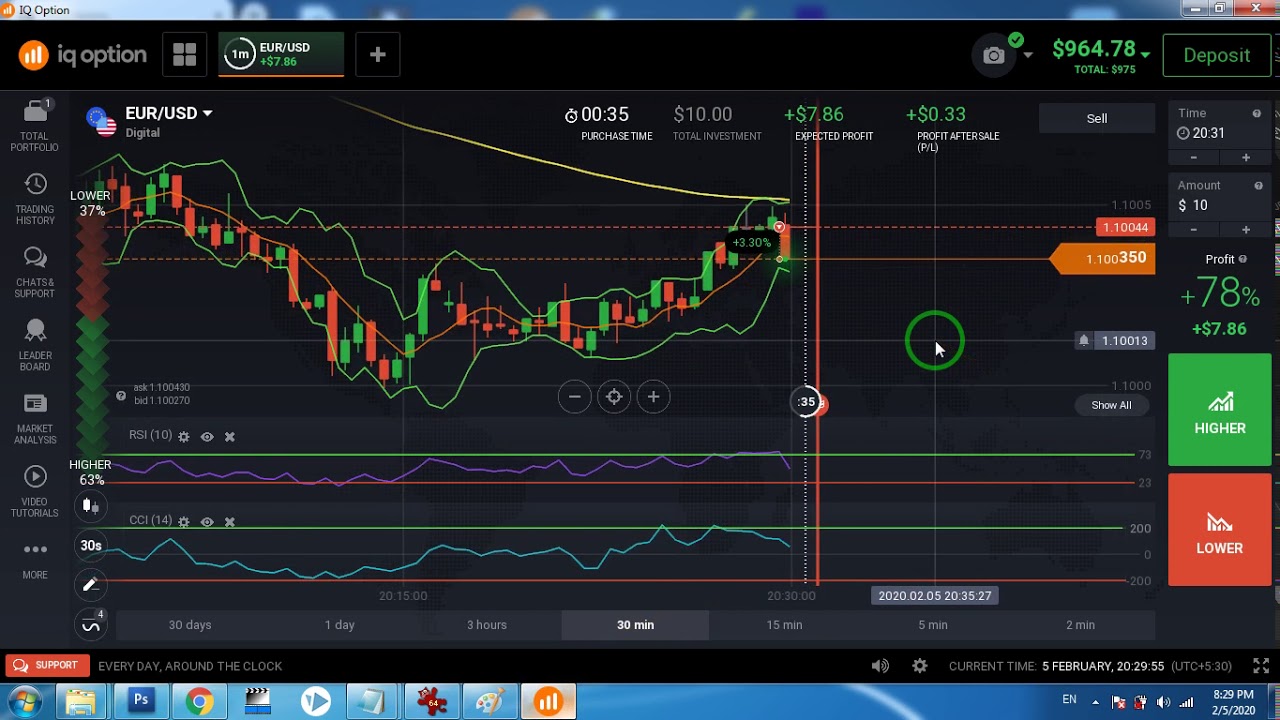Decrease trade amount with minus
Image resolution: width=1280 pixels, height=720 pixels.
pyautogui.click(x=1193, y=230)
